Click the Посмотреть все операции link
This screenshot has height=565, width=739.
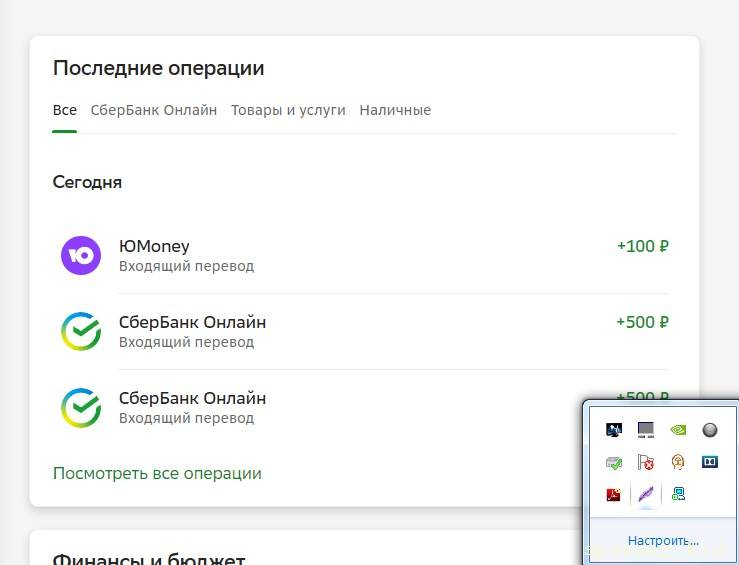point(157,473)
